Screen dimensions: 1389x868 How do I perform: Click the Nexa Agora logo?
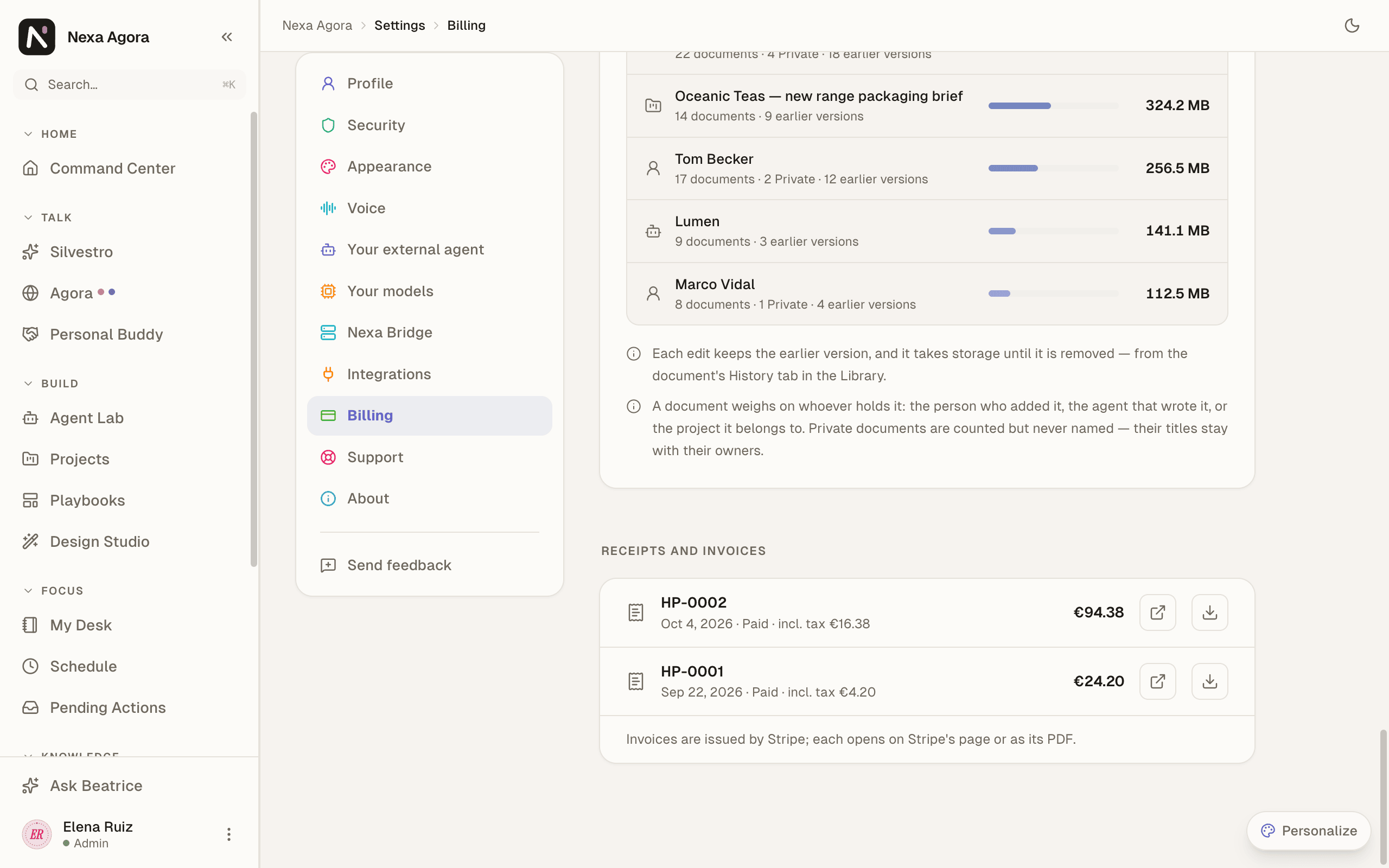click(x=37, y=37)
